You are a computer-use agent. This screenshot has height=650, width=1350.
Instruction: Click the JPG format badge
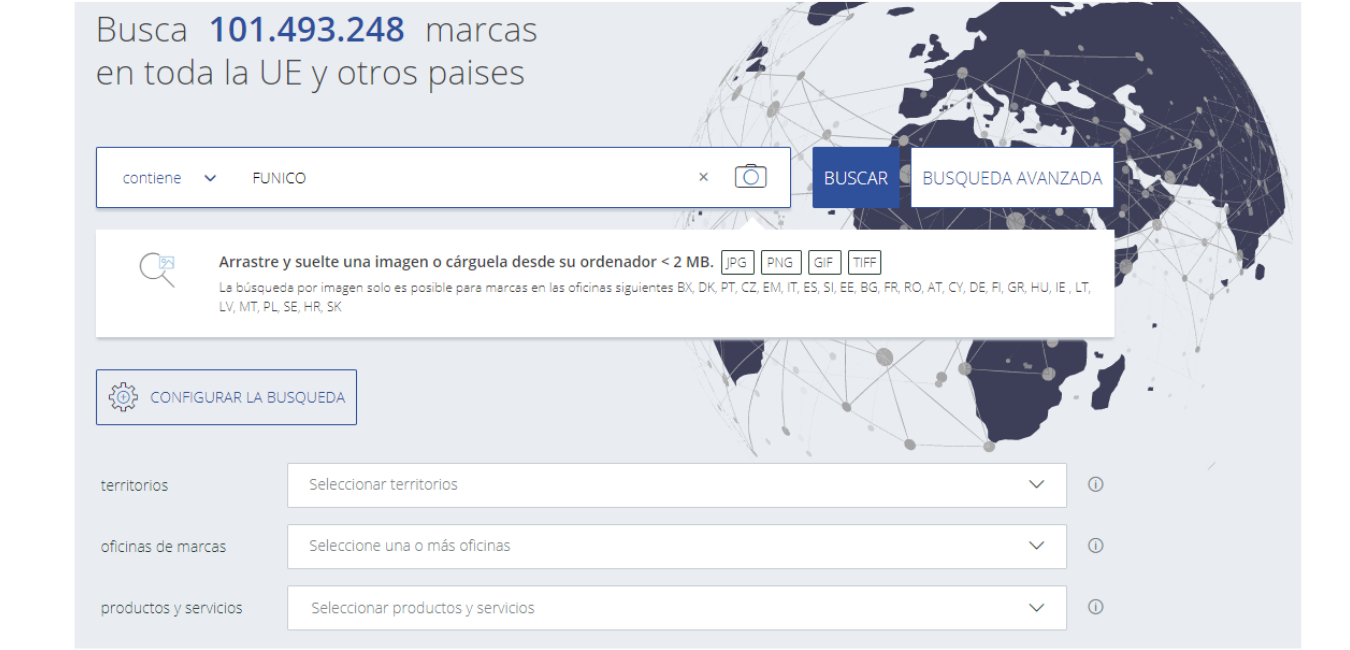coord(737,263)
